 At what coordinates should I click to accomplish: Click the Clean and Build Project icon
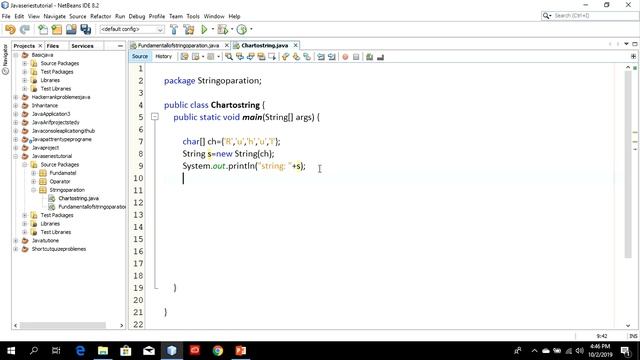click(189, 29)
